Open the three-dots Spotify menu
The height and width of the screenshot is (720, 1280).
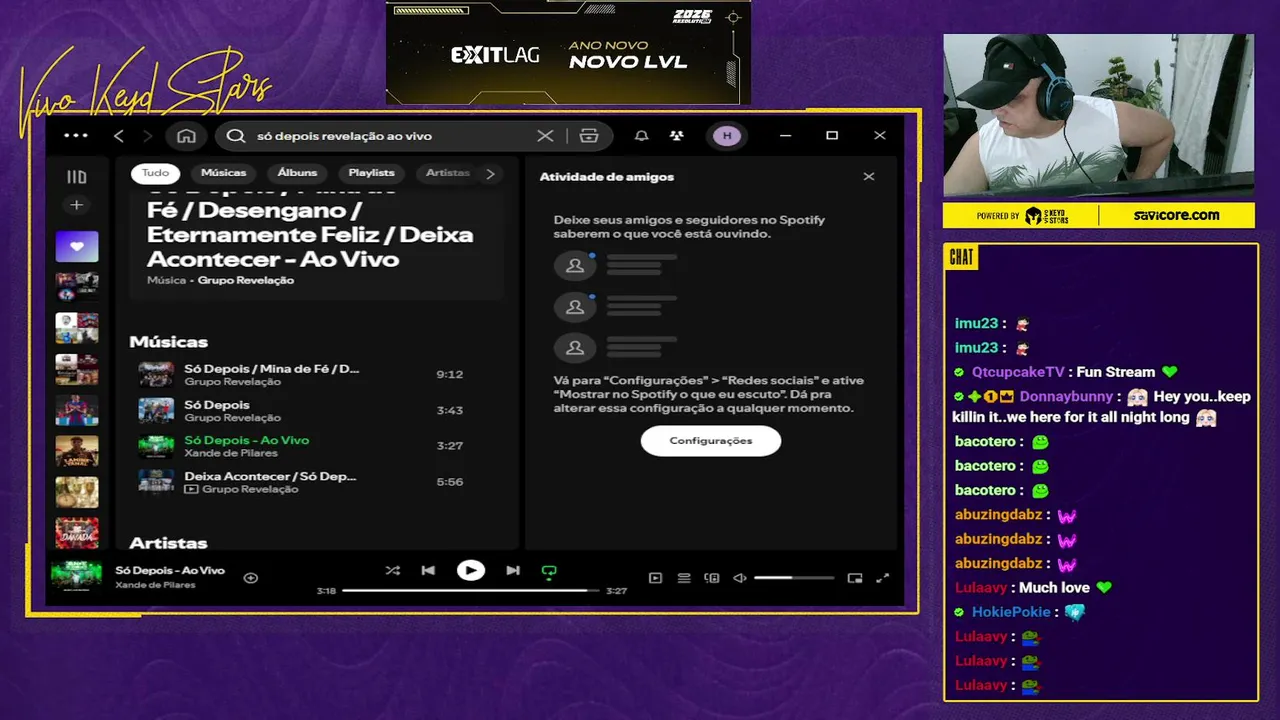76,136
